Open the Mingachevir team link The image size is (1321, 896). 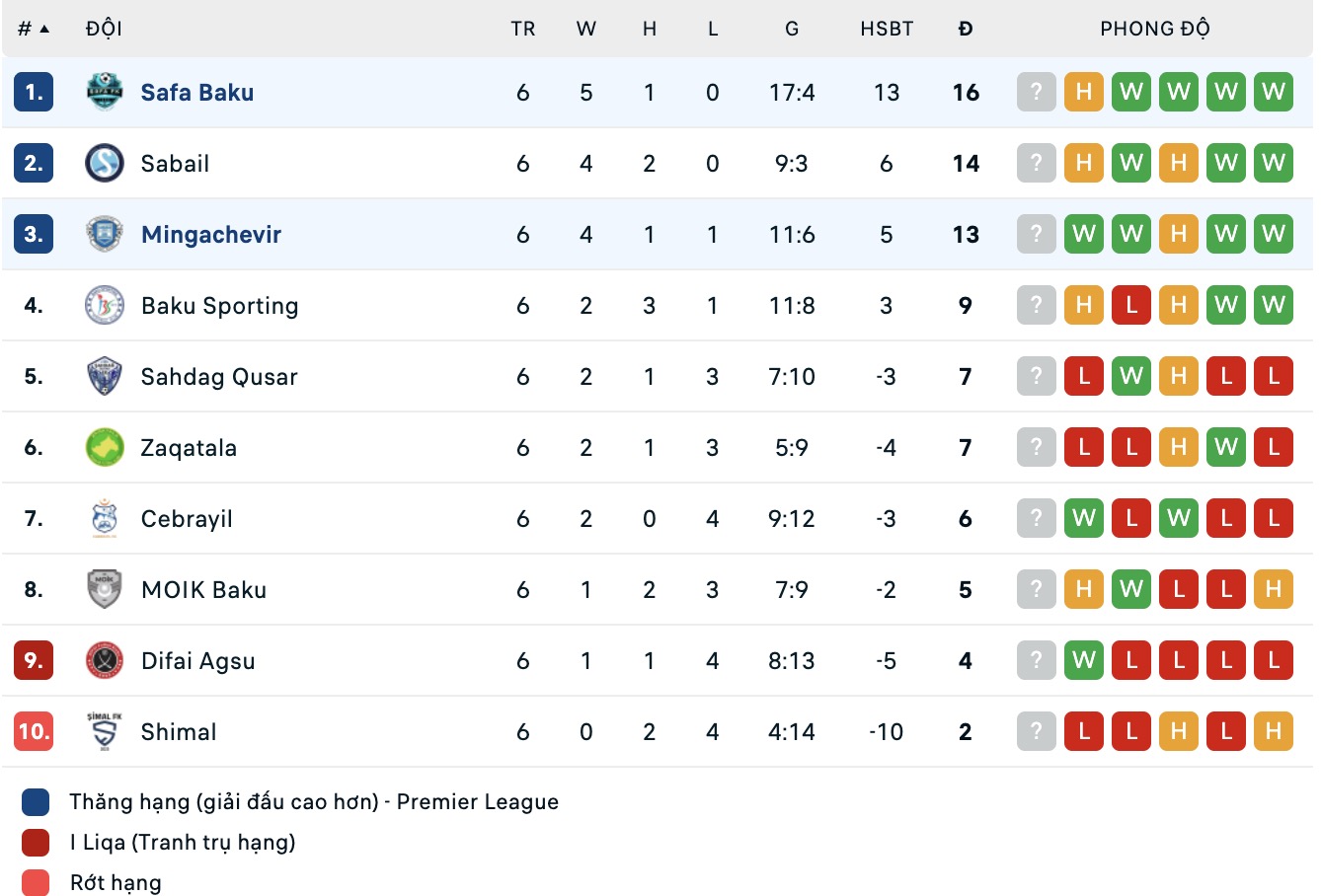[x=210, y=234]
